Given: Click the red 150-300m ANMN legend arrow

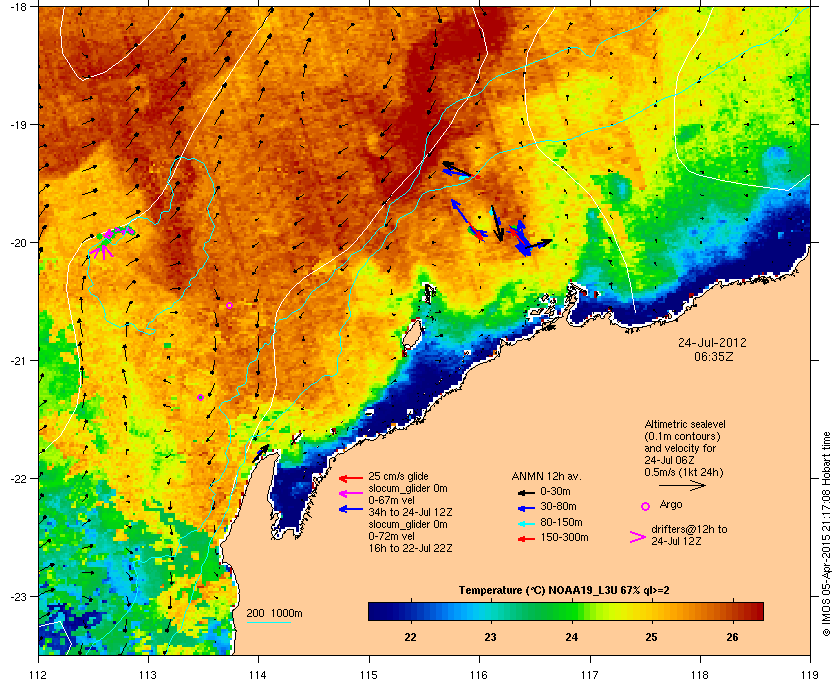Looking at the screenshot, I should [x=526, y=538].
